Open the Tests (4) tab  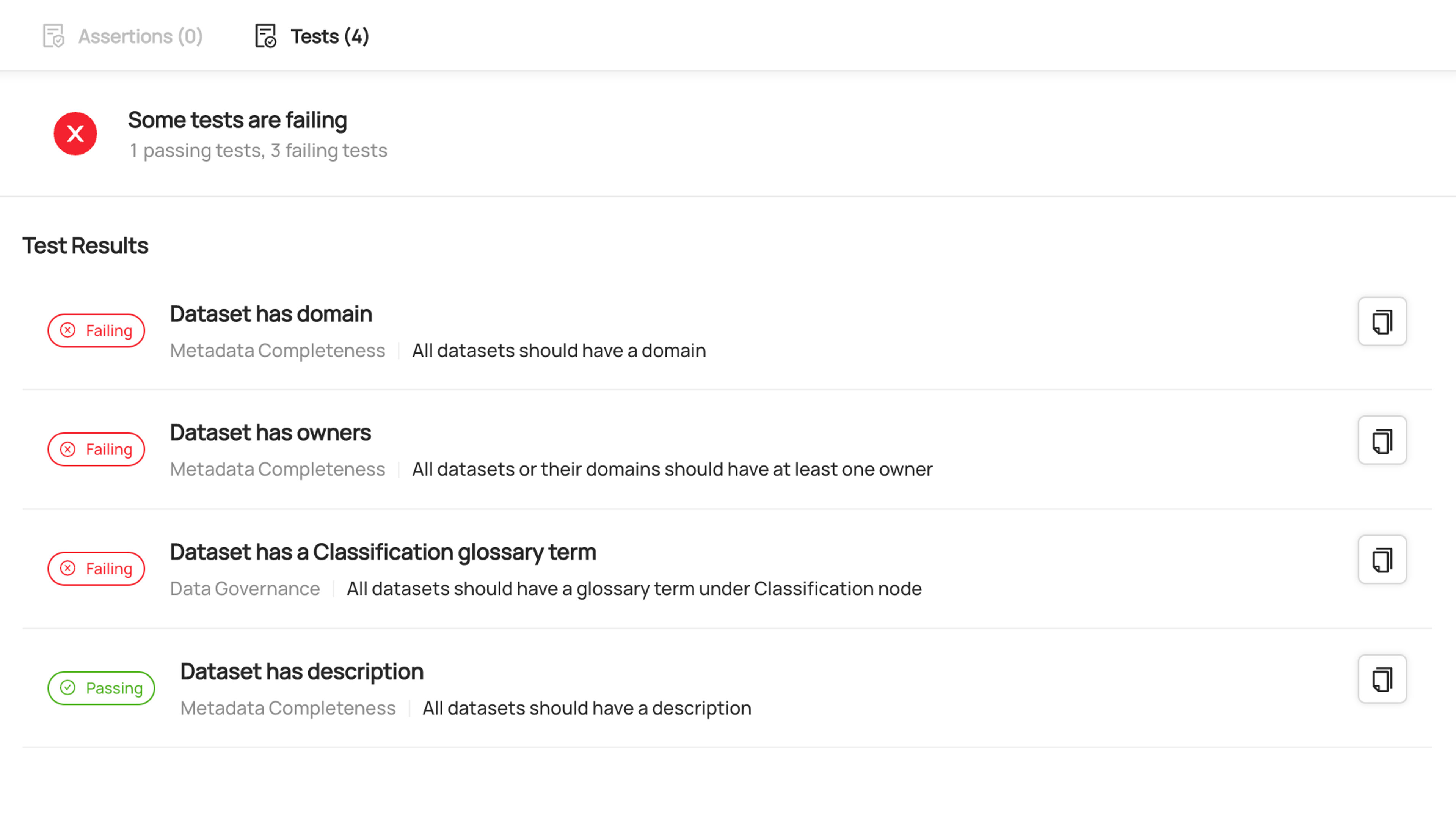312,36
